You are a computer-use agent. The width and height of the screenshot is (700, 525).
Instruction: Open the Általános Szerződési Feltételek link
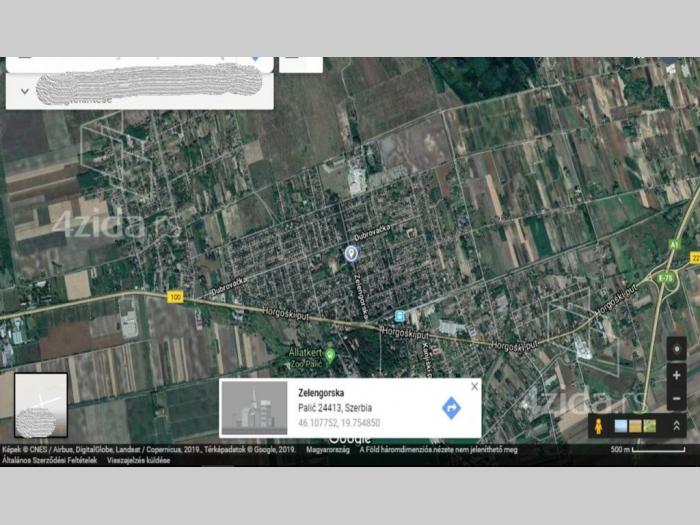(x=49, y=460)
